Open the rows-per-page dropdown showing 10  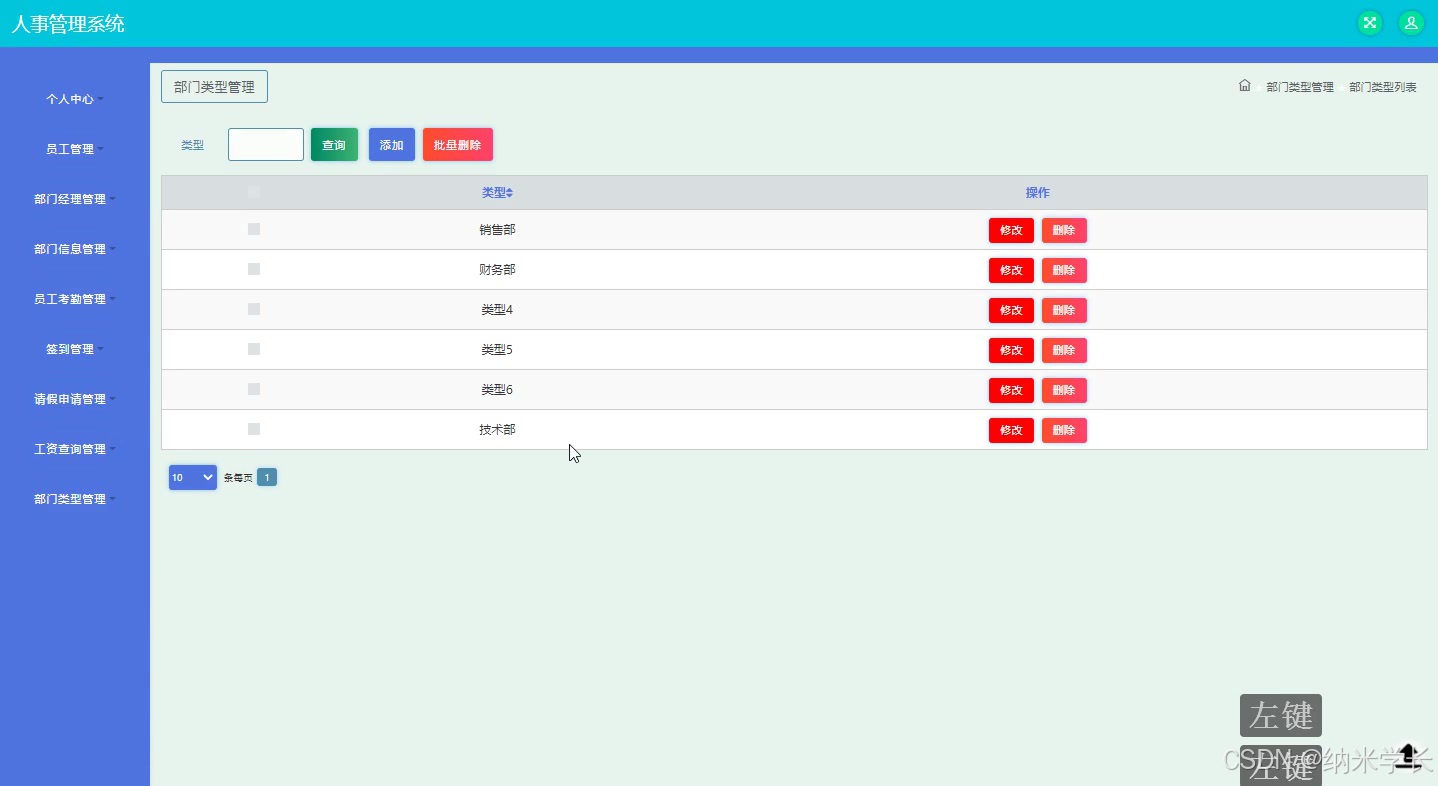(193, 477)
